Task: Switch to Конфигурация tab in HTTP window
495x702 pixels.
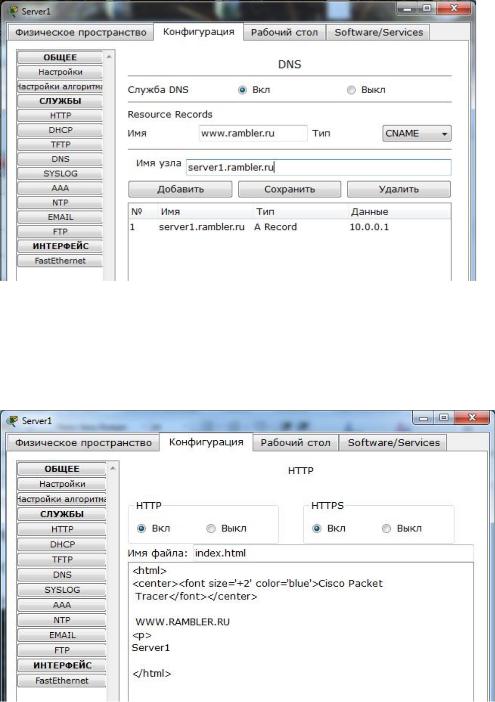Action: (x=206, y=442)
